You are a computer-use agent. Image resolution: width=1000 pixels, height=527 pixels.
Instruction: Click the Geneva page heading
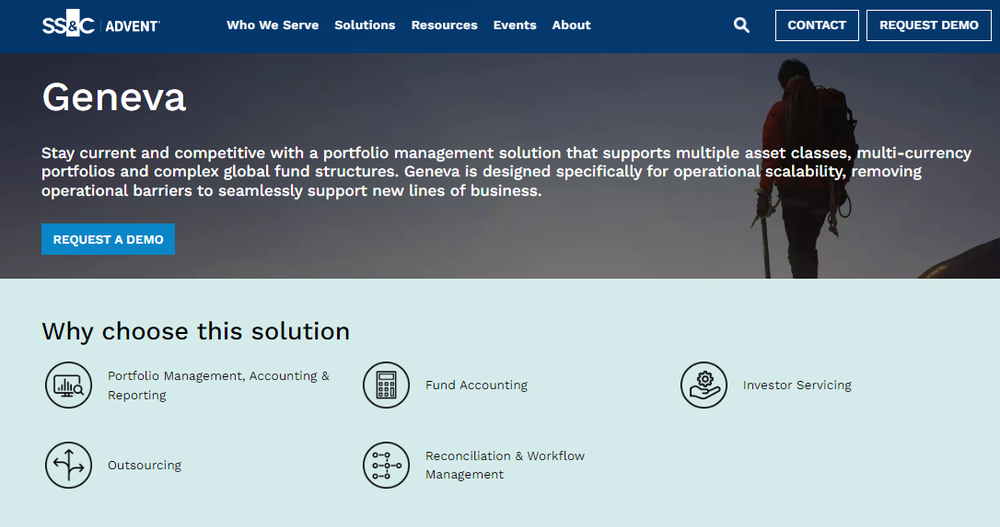[114, 97]
